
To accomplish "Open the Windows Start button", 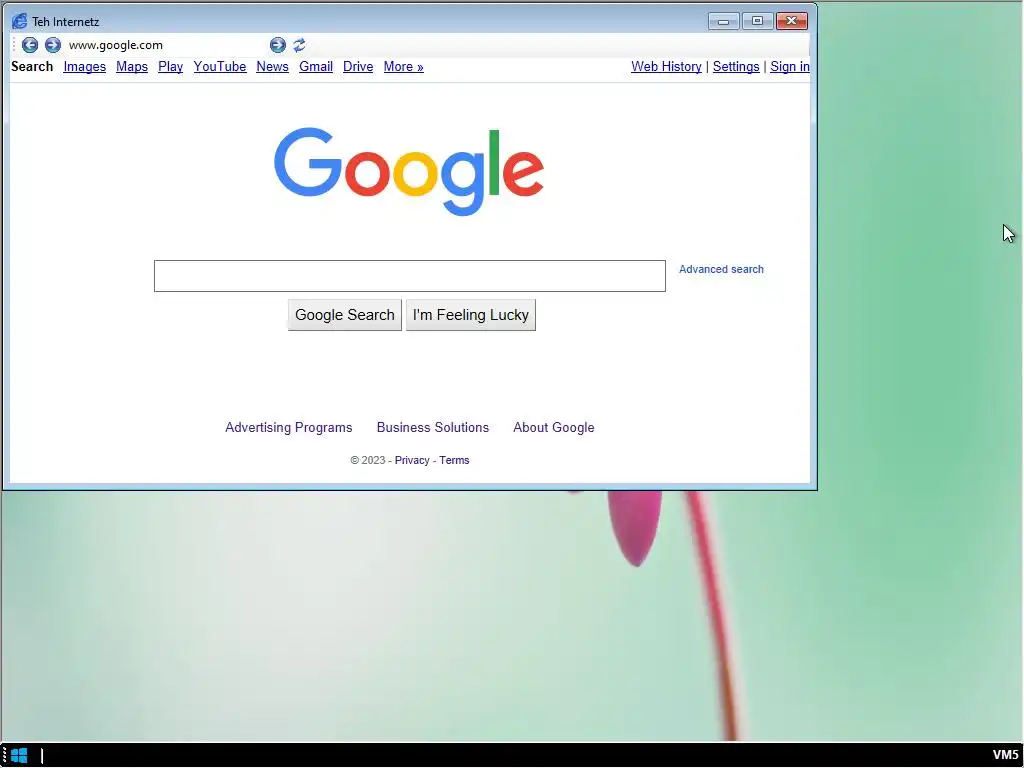I will 19,756.
